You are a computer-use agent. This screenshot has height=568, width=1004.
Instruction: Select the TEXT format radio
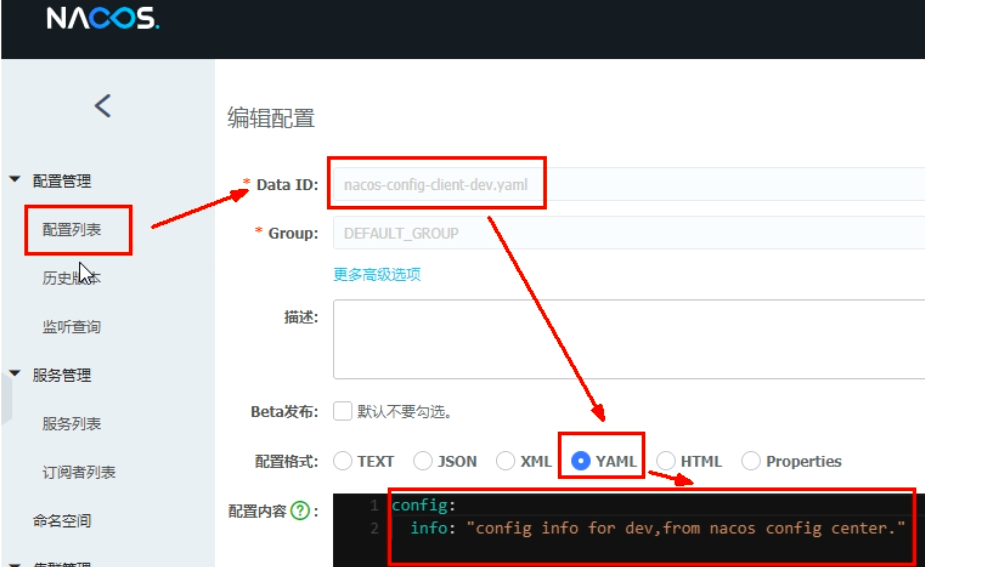click(x=343, y=460)
